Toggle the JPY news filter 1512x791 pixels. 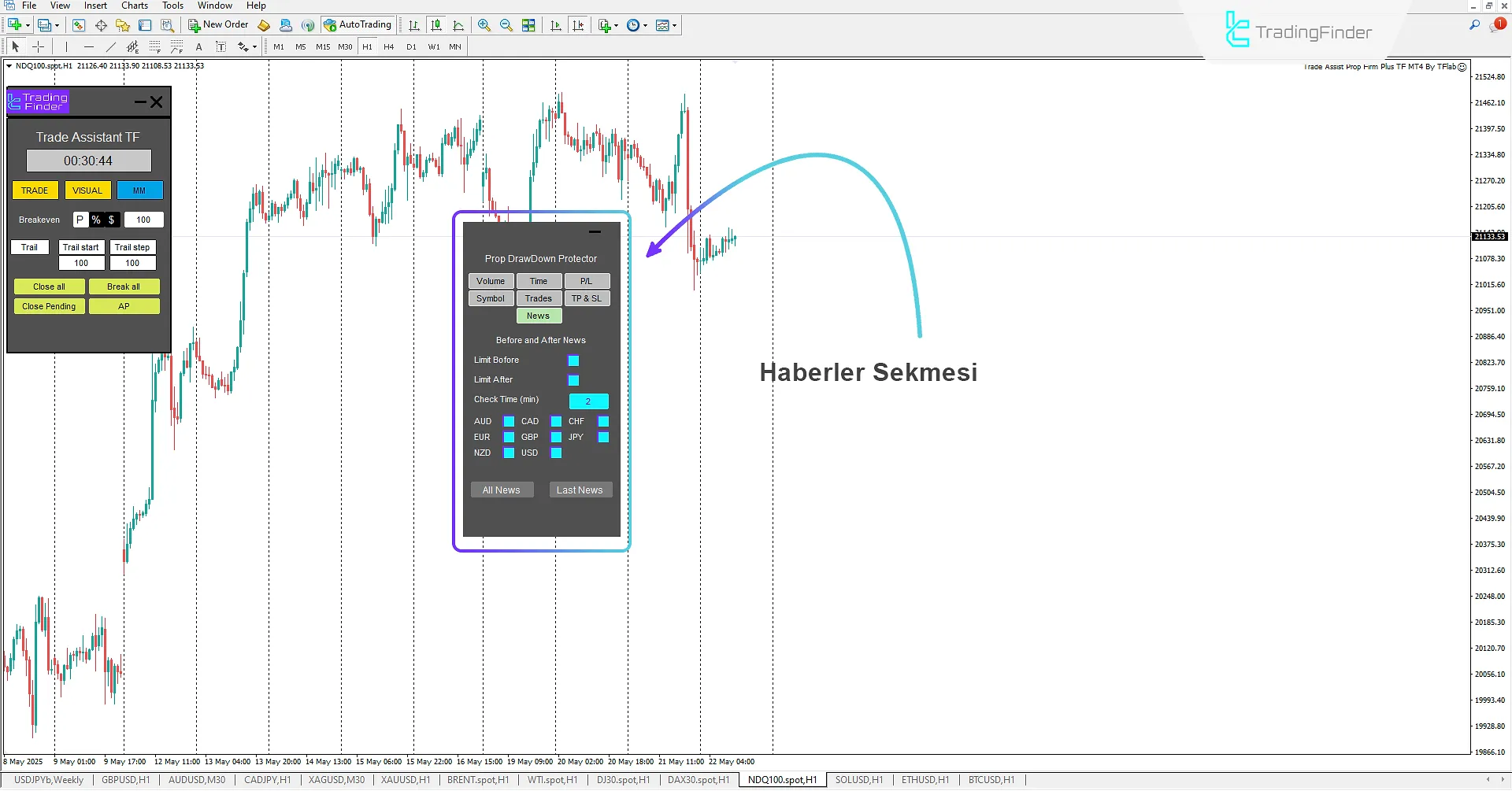pyautogui.click(x=603, y=437)
